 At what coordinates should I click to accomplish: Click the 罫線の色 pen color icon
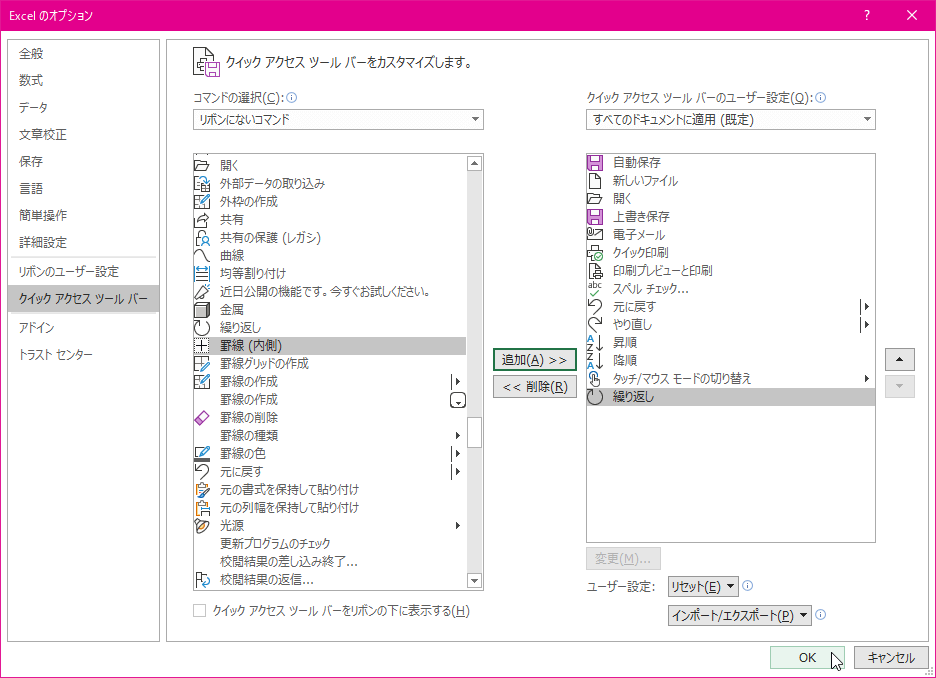click(202, 454)
